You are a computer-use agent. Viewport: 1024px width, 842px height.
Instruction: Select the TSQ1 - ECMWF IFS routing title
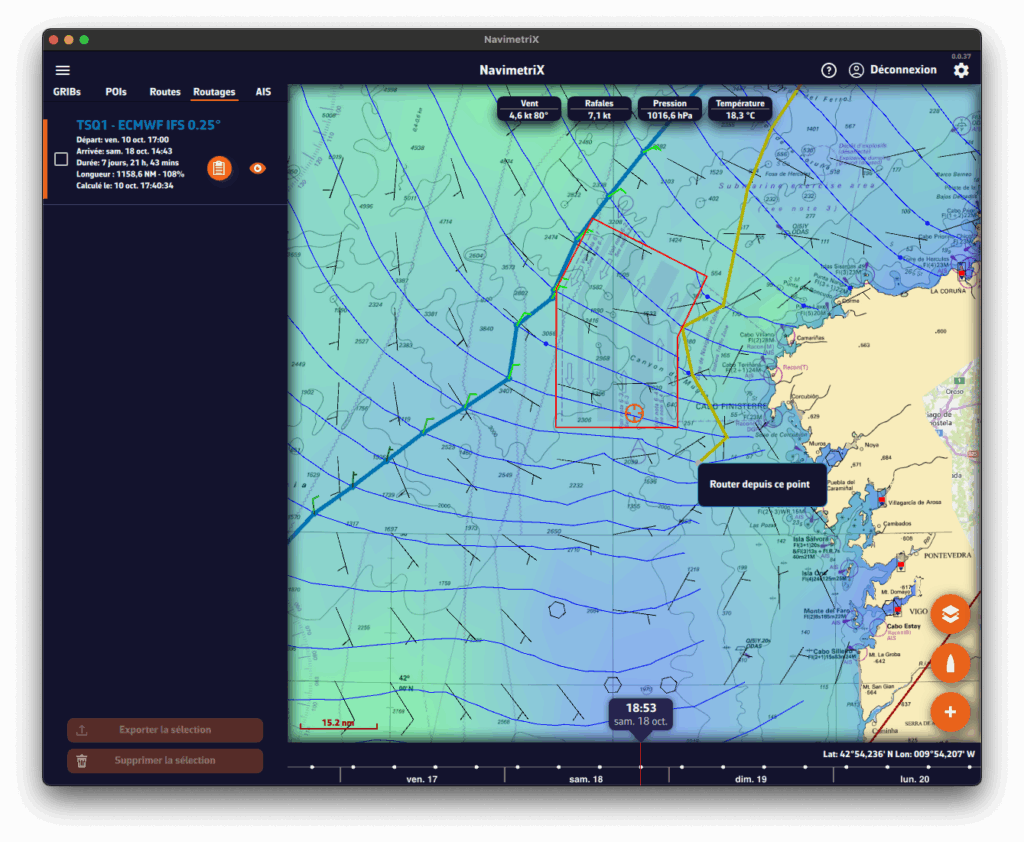tap(148, 125)
